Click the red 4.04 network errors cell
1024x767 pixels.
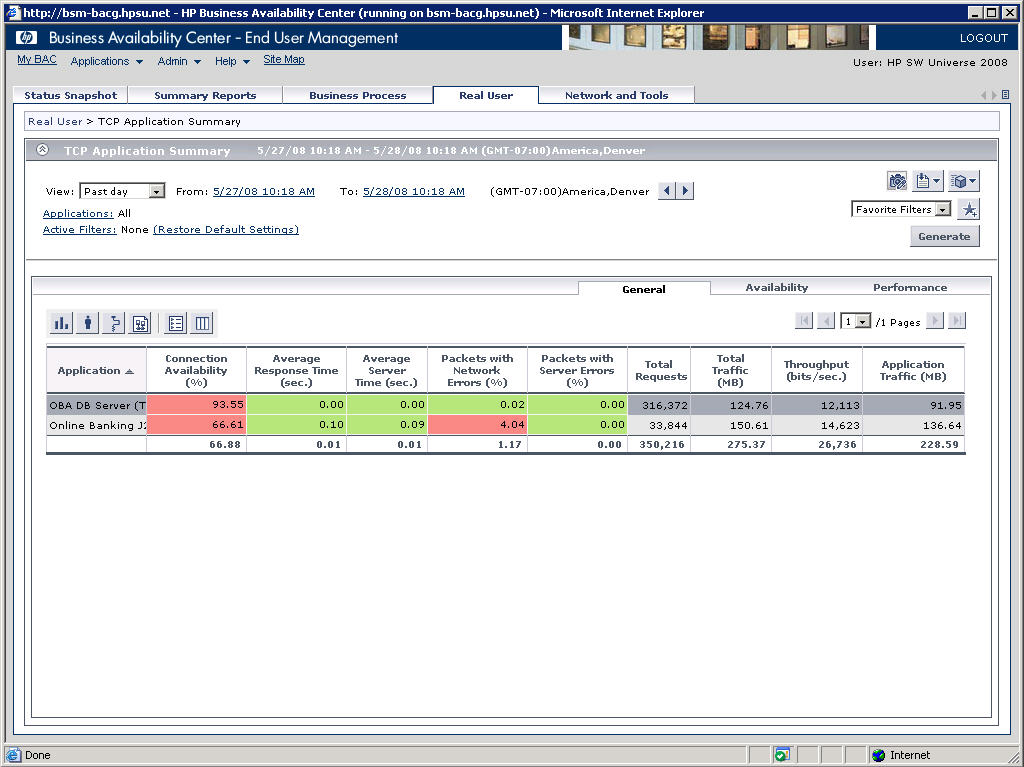pos(477,425)
